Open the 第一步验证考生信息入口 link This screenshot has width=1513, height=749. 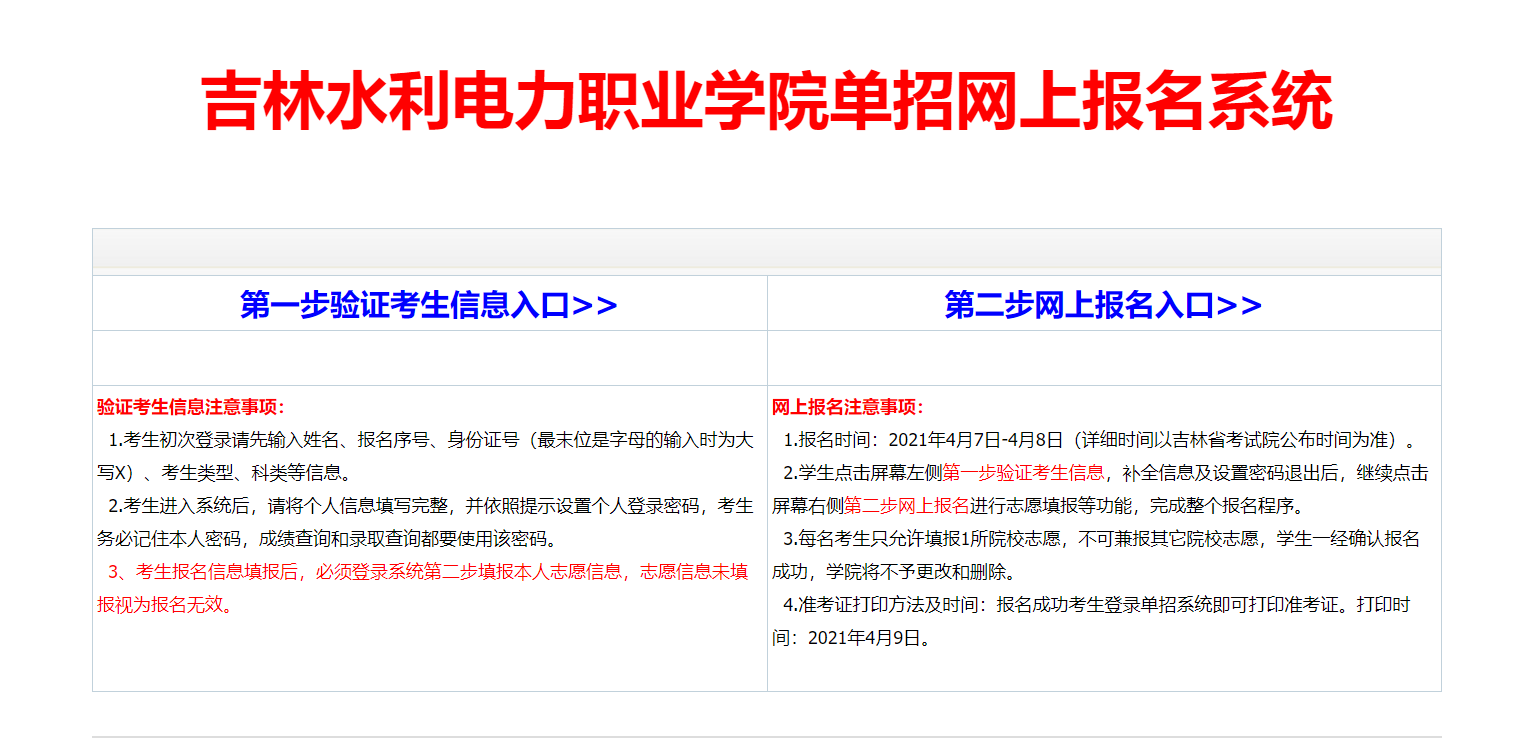(428, 305)
